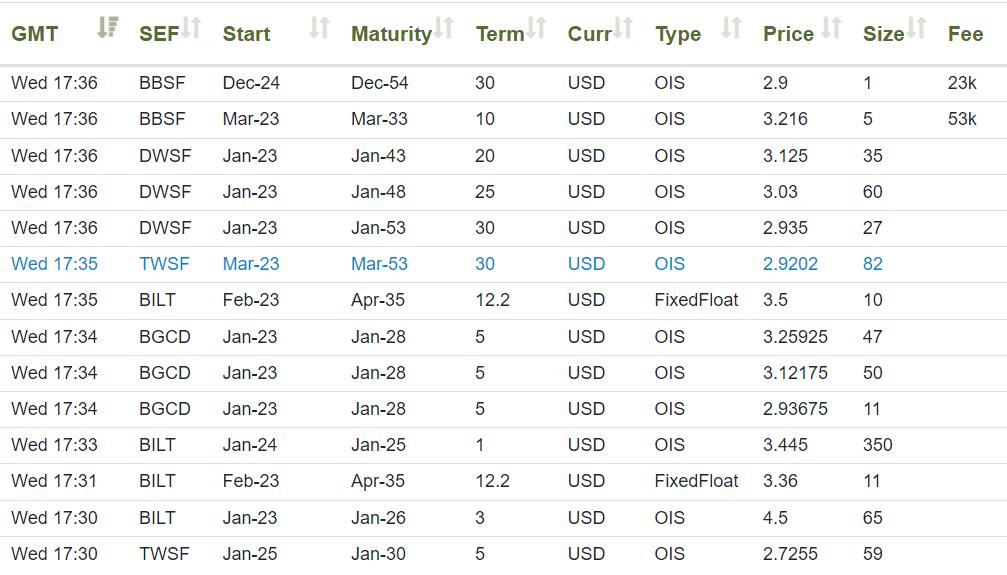Click the Fee column header

[965, 34]
